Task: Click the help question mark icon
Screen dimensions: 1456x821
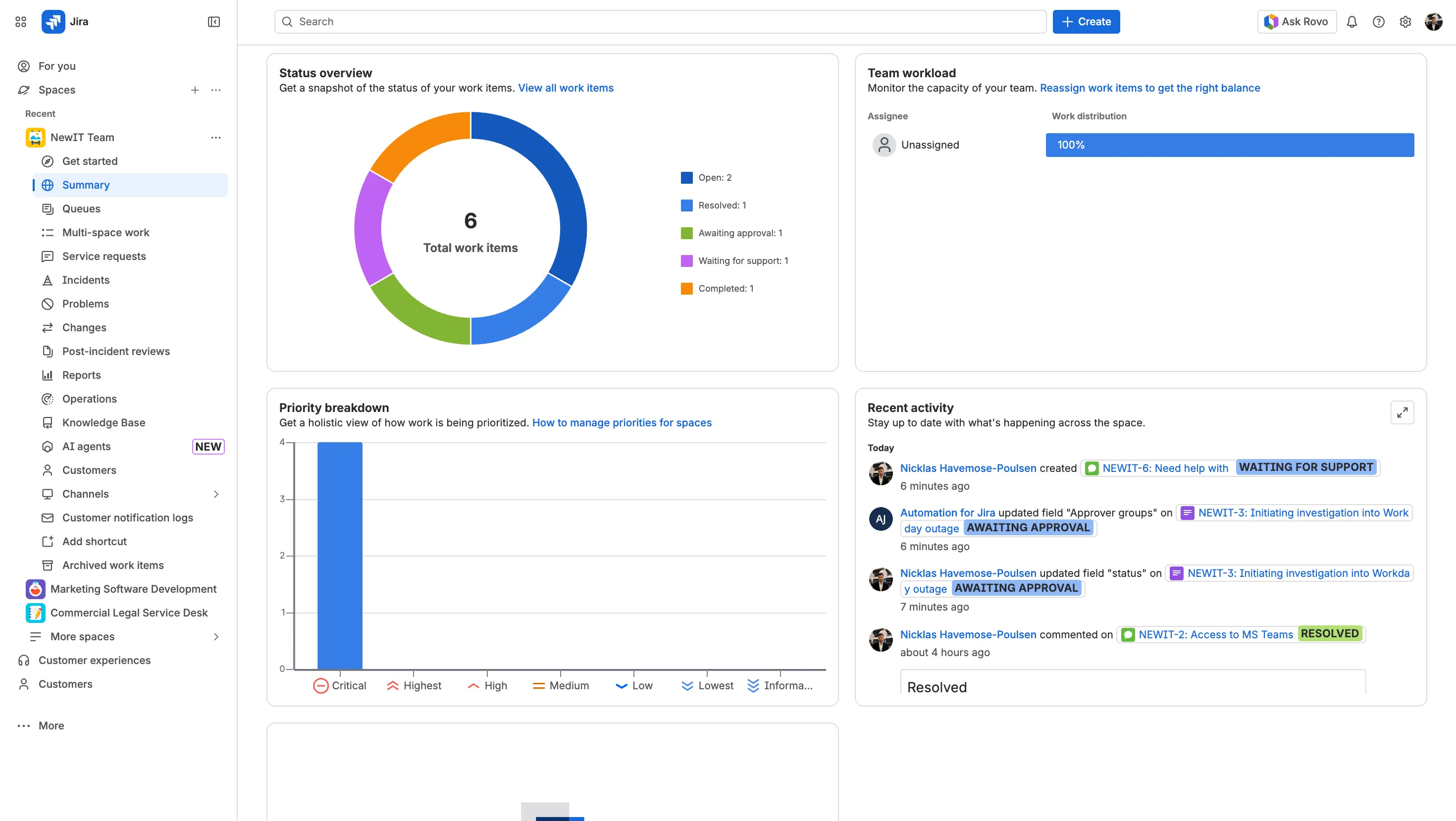Action: tap(1378, 21)
